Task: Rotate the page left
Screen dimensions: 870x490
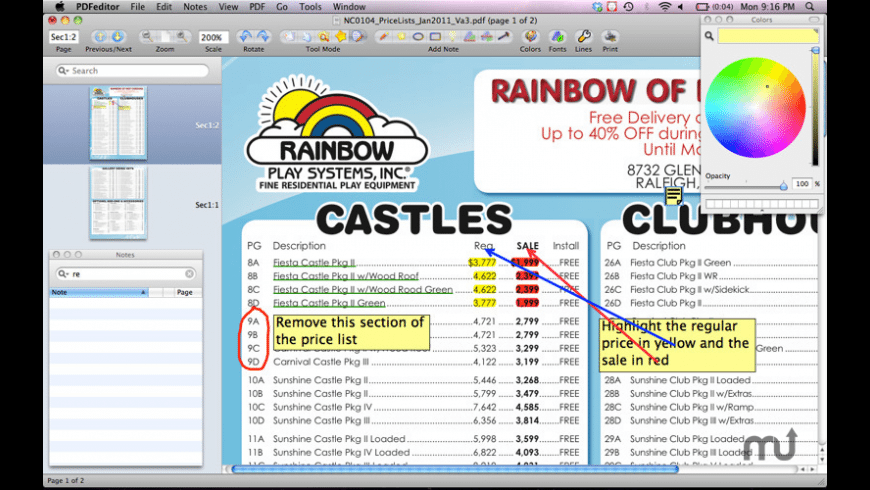Action: 245,37
